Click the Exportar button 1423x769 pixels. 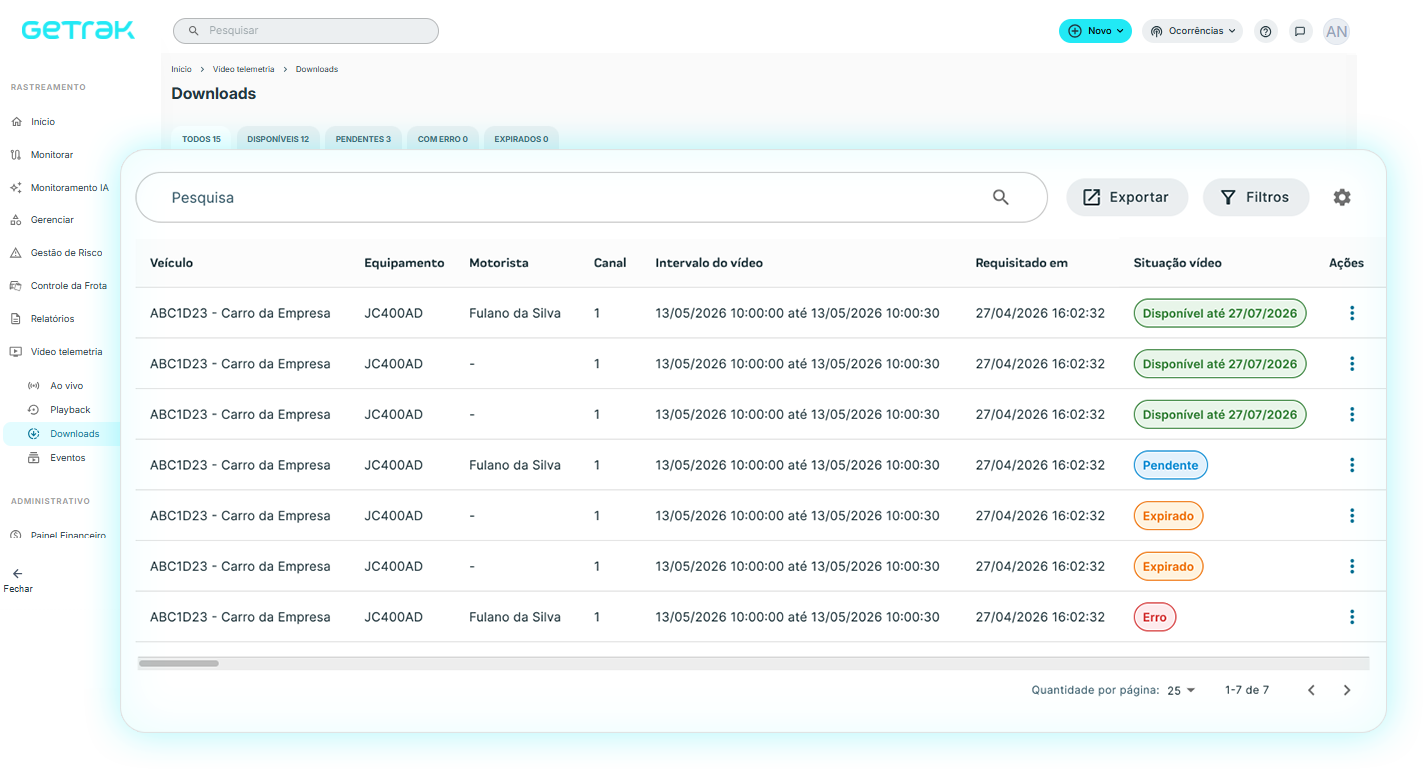[1127, 197]
